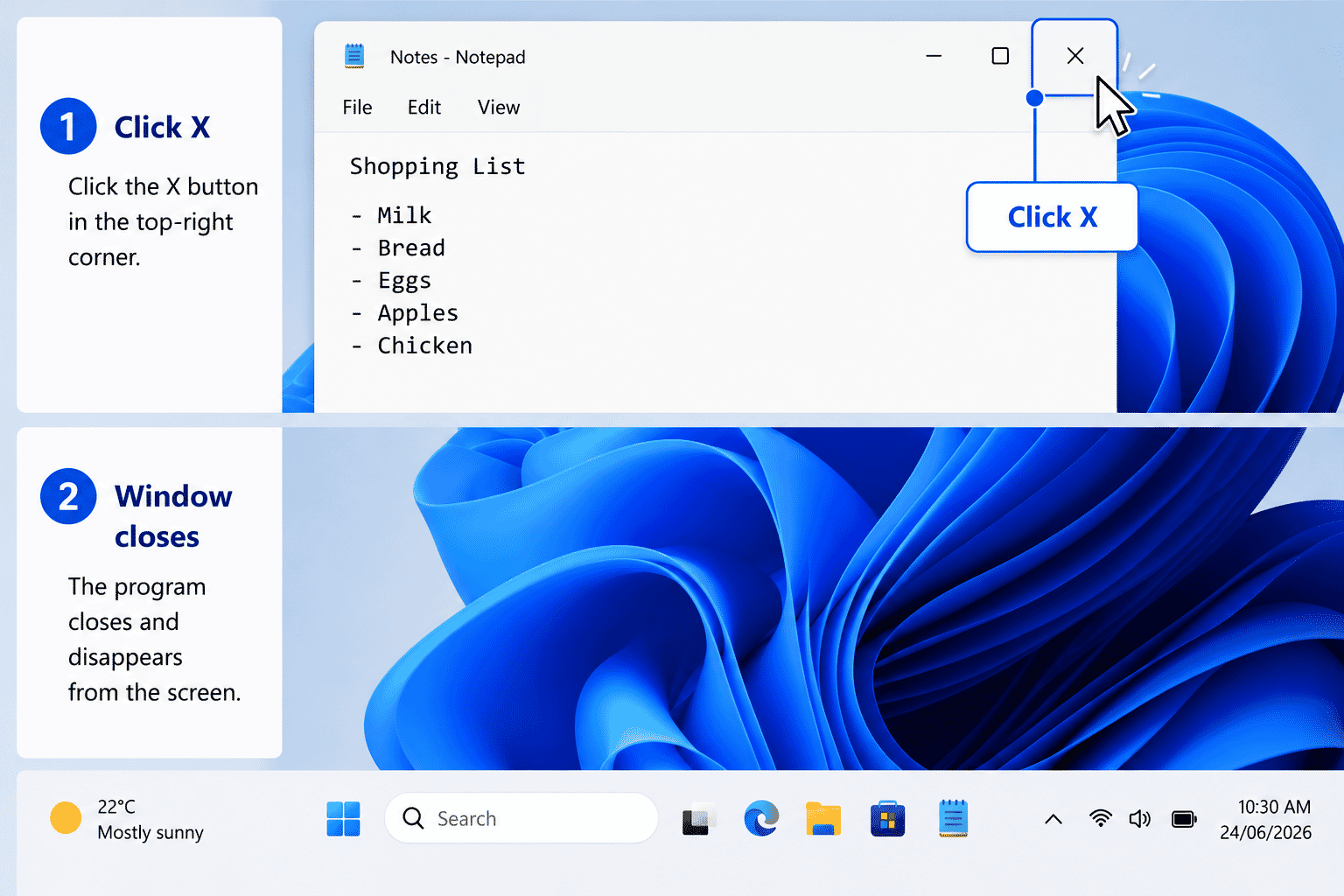Open the volume speaker icon
The image size is (1344, 896).
click(x=1139, y=819)
